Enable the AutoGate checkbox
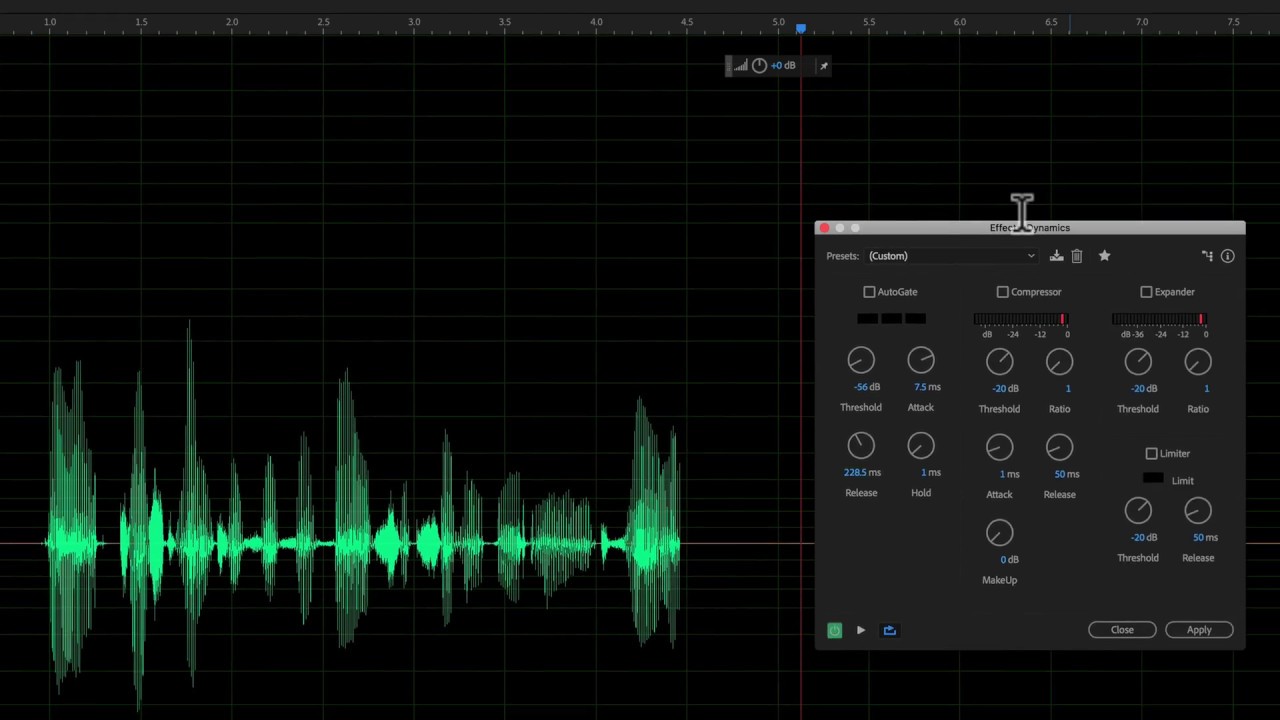 869,292
